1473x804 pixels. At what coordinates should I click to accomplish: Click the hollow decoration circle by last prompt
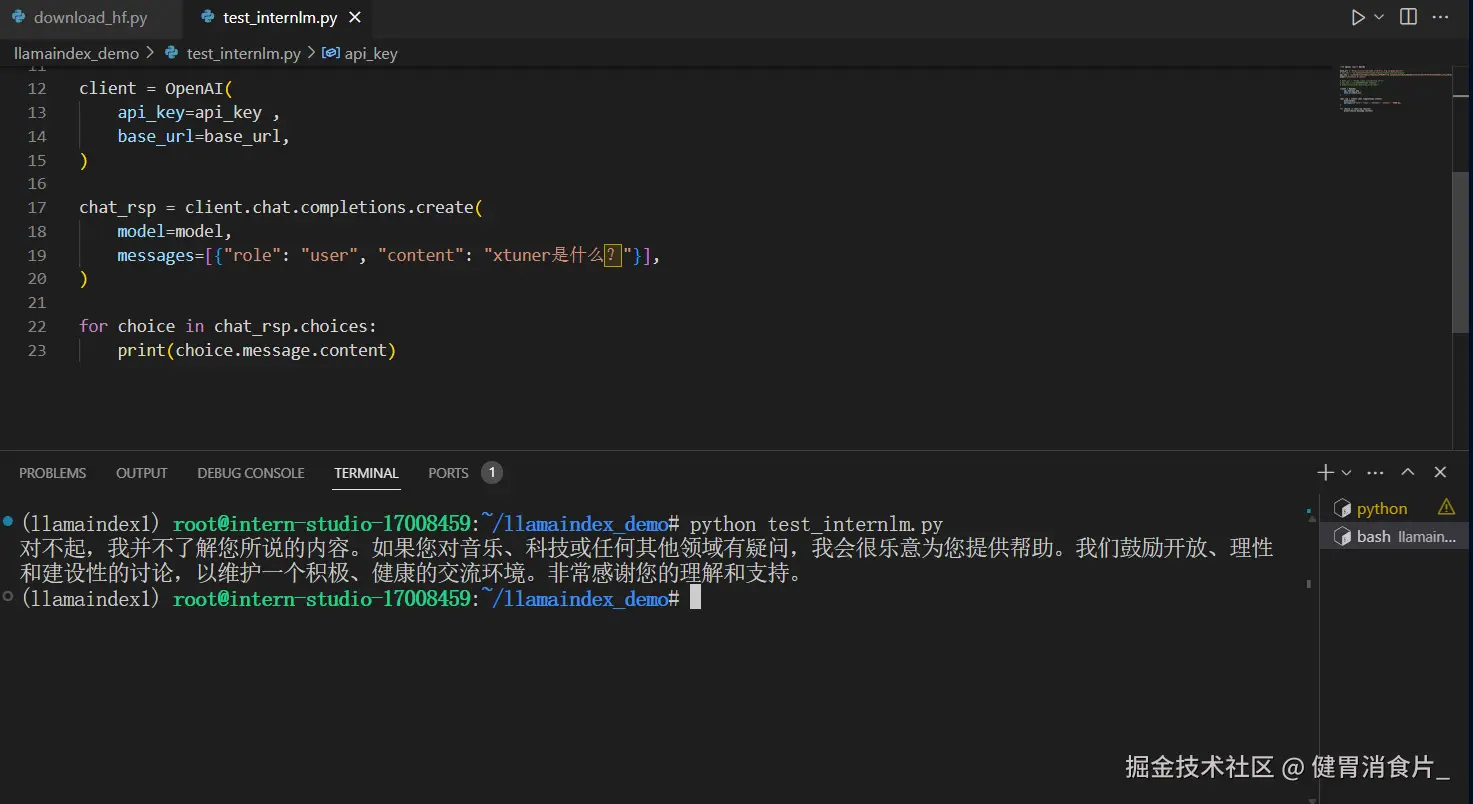tap(8, 596)
